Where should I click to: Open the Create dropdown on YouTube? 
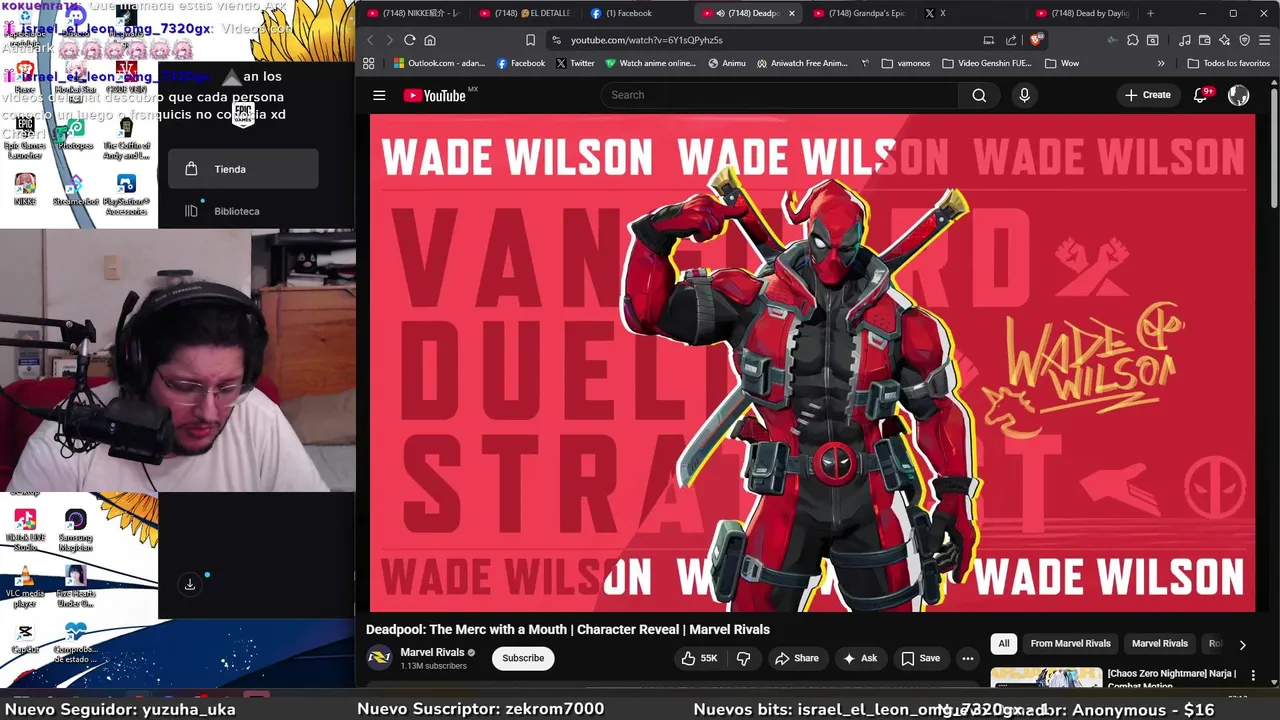(x=1147, y=95)
